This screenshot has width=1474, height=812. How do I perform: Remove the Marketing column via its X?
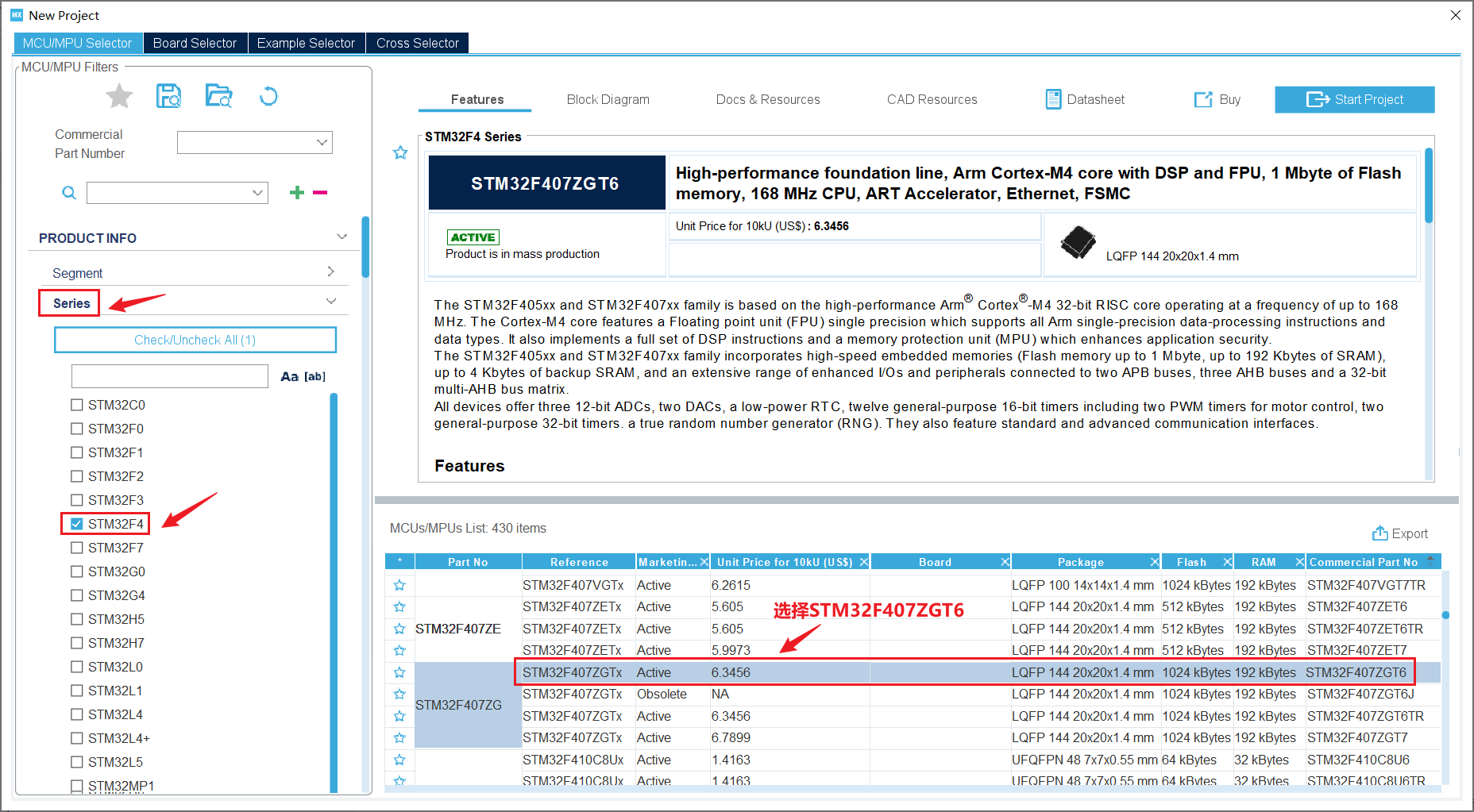[704, 562]
